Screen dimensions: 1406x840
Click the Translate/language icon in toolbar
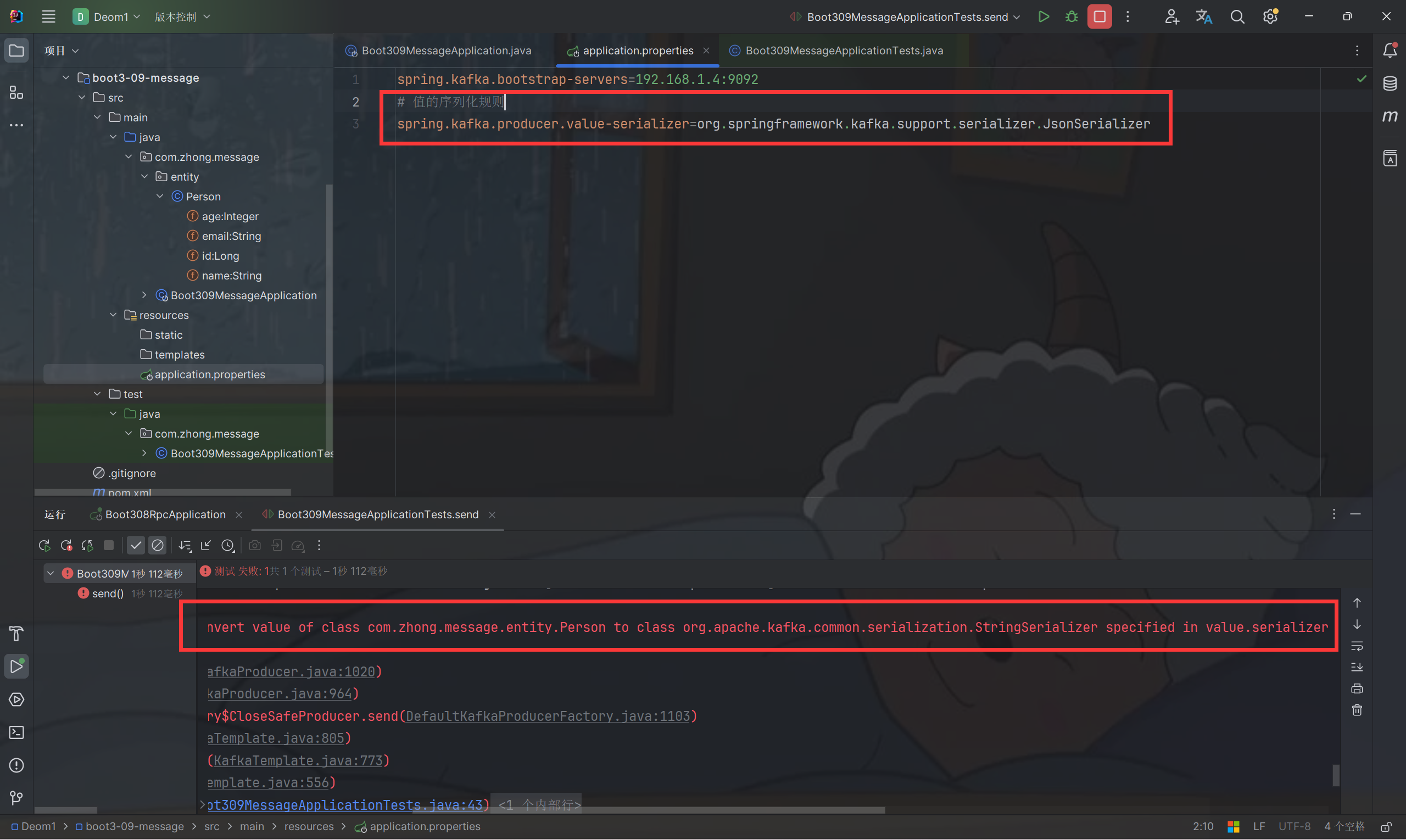[1204, 18]
